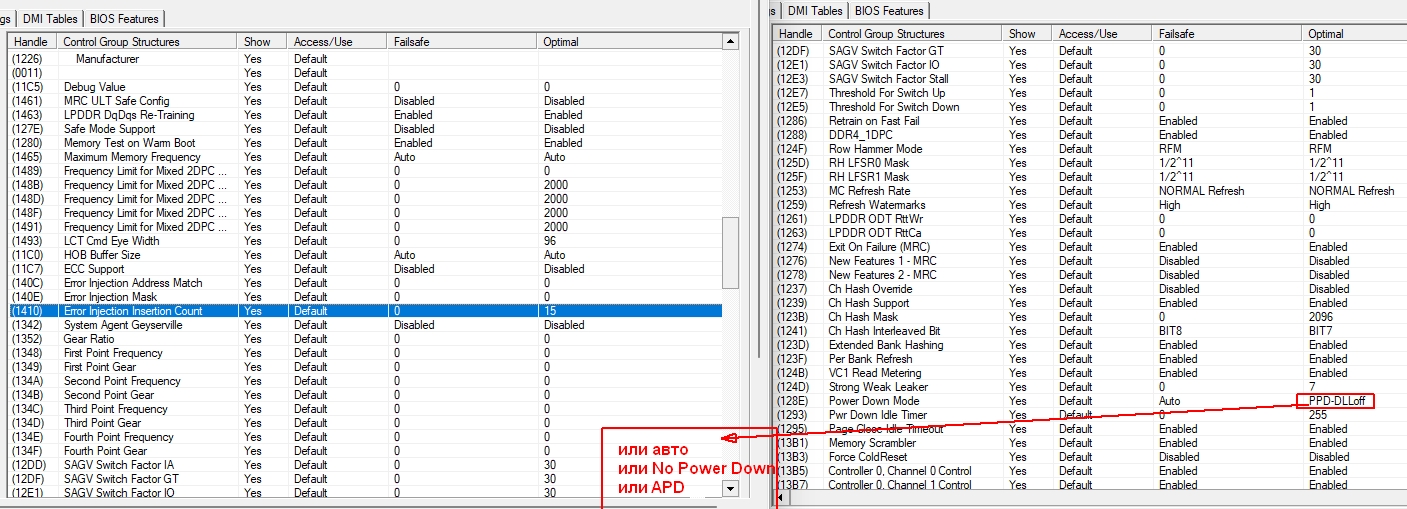Select the Strong Weak Leaker row
The height and width of the screenshot is (509, 1407).
(1090, 387)
